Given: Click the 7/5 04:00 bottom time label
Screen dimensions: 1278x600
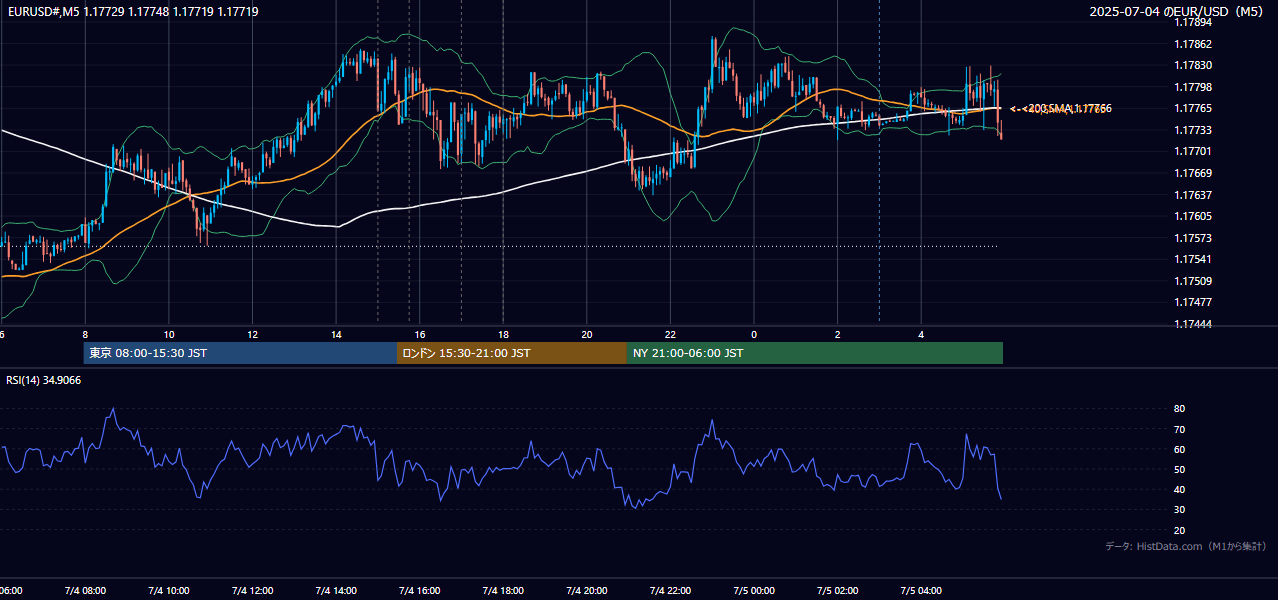Looking at the screenshot, I should coord(921,591).
